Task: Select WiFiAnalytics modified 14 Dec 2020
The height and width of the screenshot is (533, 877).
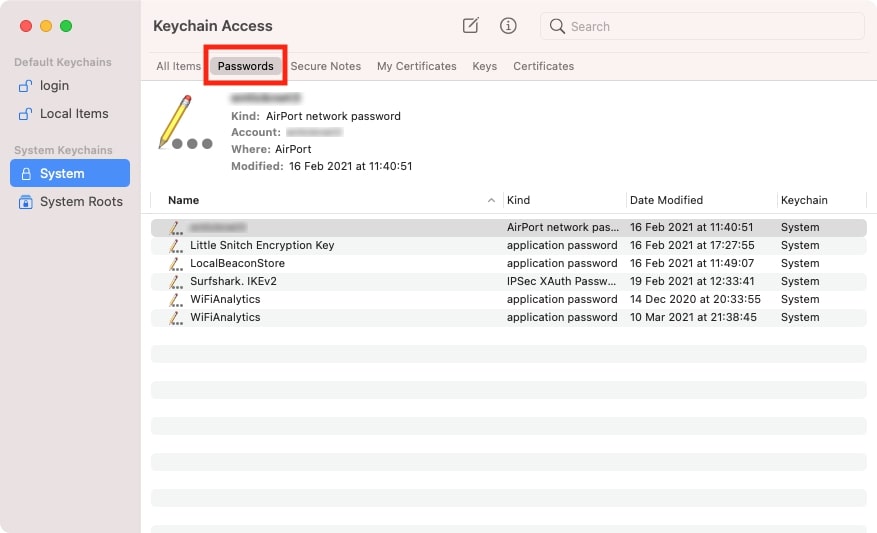Action: tap(508, 299)
